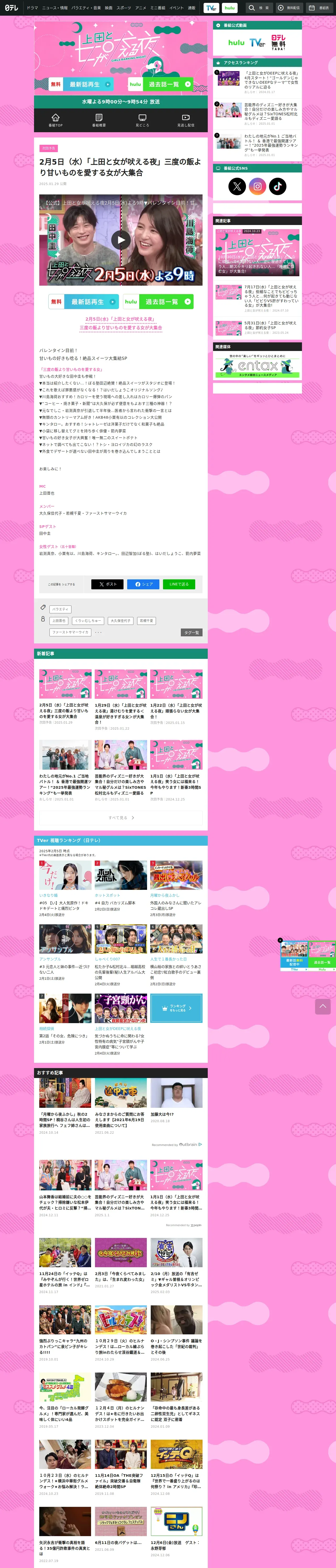
Task: Expand more tags with the ellipsis
Action: (98, 632)
